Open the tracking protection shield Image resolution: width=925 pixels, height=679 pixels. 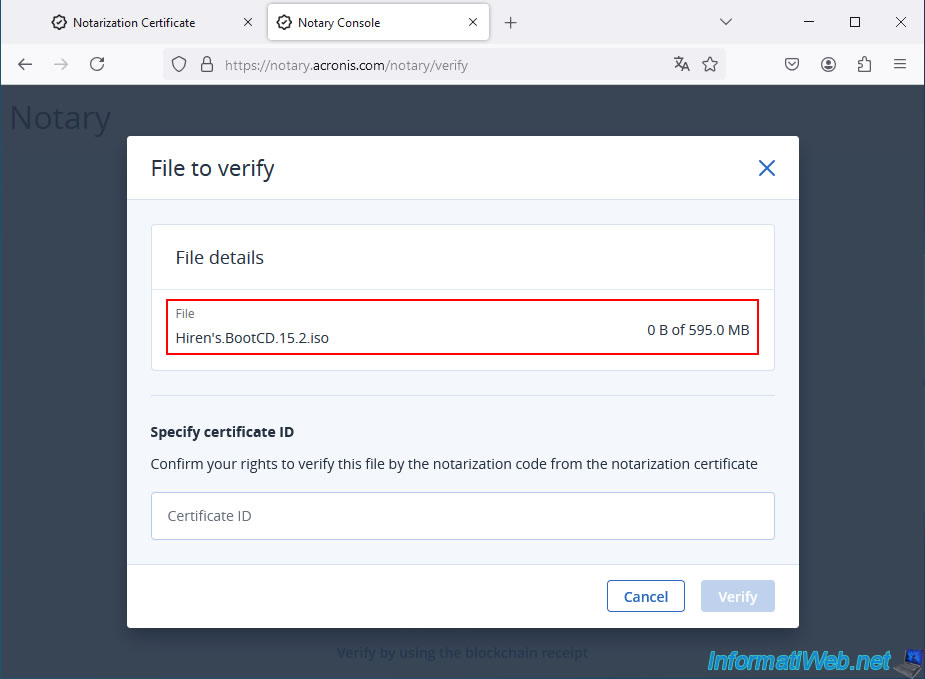point(179,64)
